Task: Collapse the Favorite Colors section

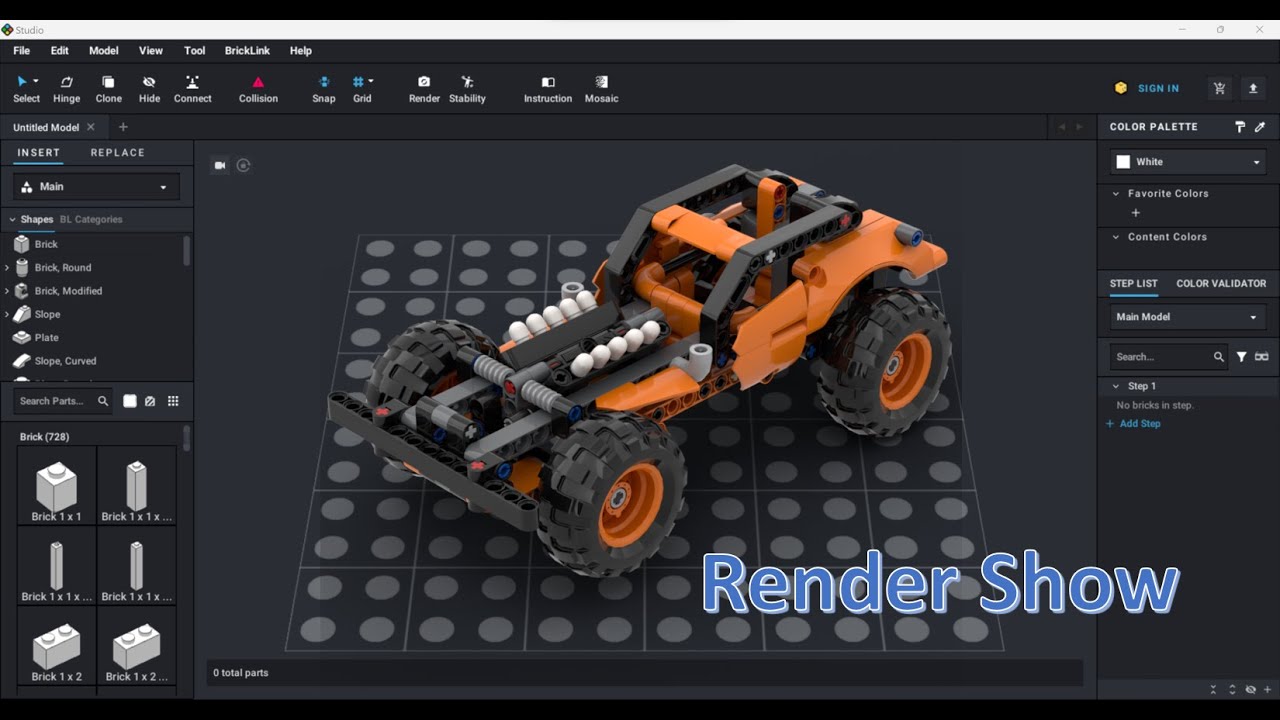Action: [x=1116, y=194]
